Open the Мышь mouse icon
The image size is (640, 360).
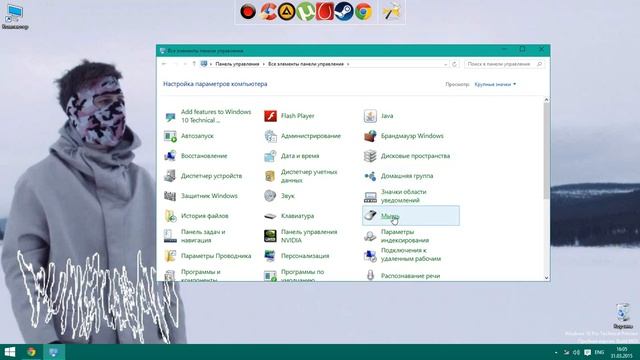370,216
